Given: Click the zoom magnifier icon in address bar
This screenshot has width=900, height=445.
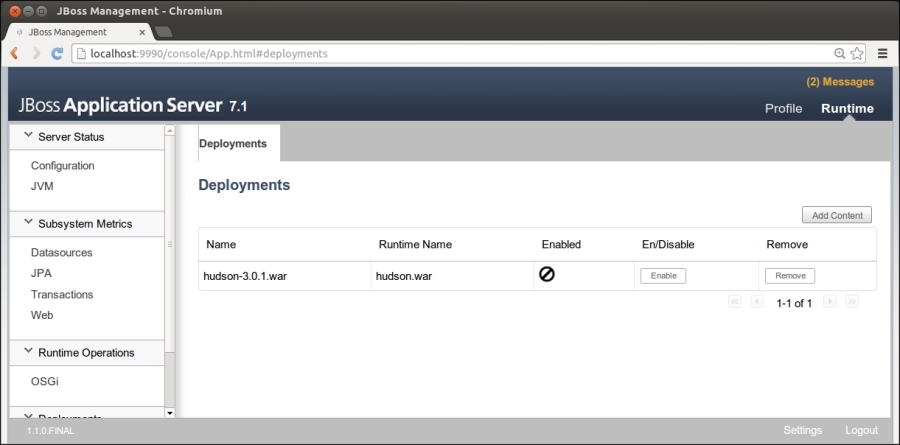Looking at the screenshot, I should click(840, 53).
